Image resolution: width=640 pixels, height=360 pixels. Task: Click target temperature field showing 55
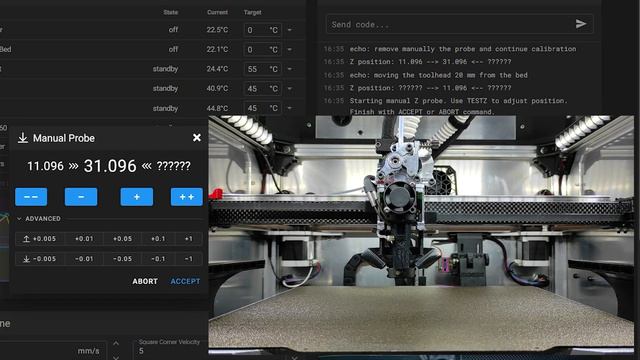[262, 69]
